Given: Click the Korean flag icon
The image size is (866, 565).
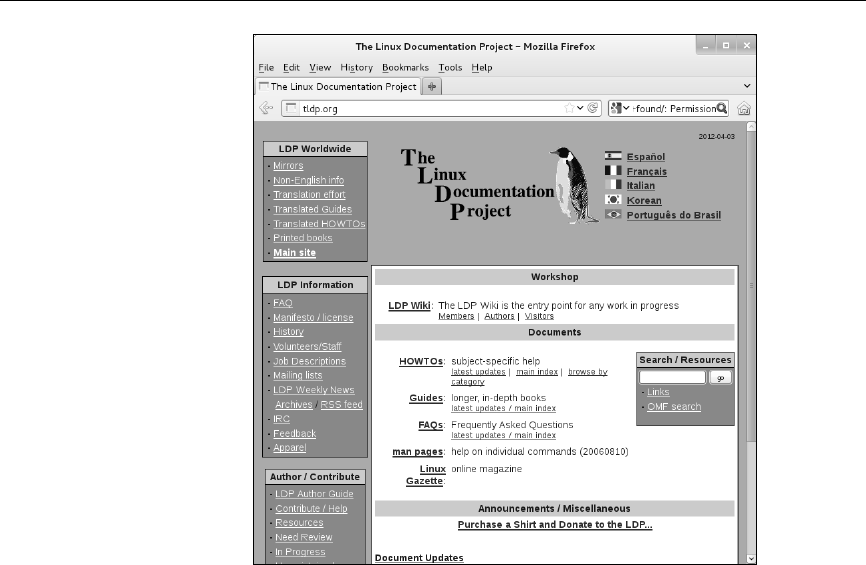Looking at the screenshot, I should tap(613, 199).
